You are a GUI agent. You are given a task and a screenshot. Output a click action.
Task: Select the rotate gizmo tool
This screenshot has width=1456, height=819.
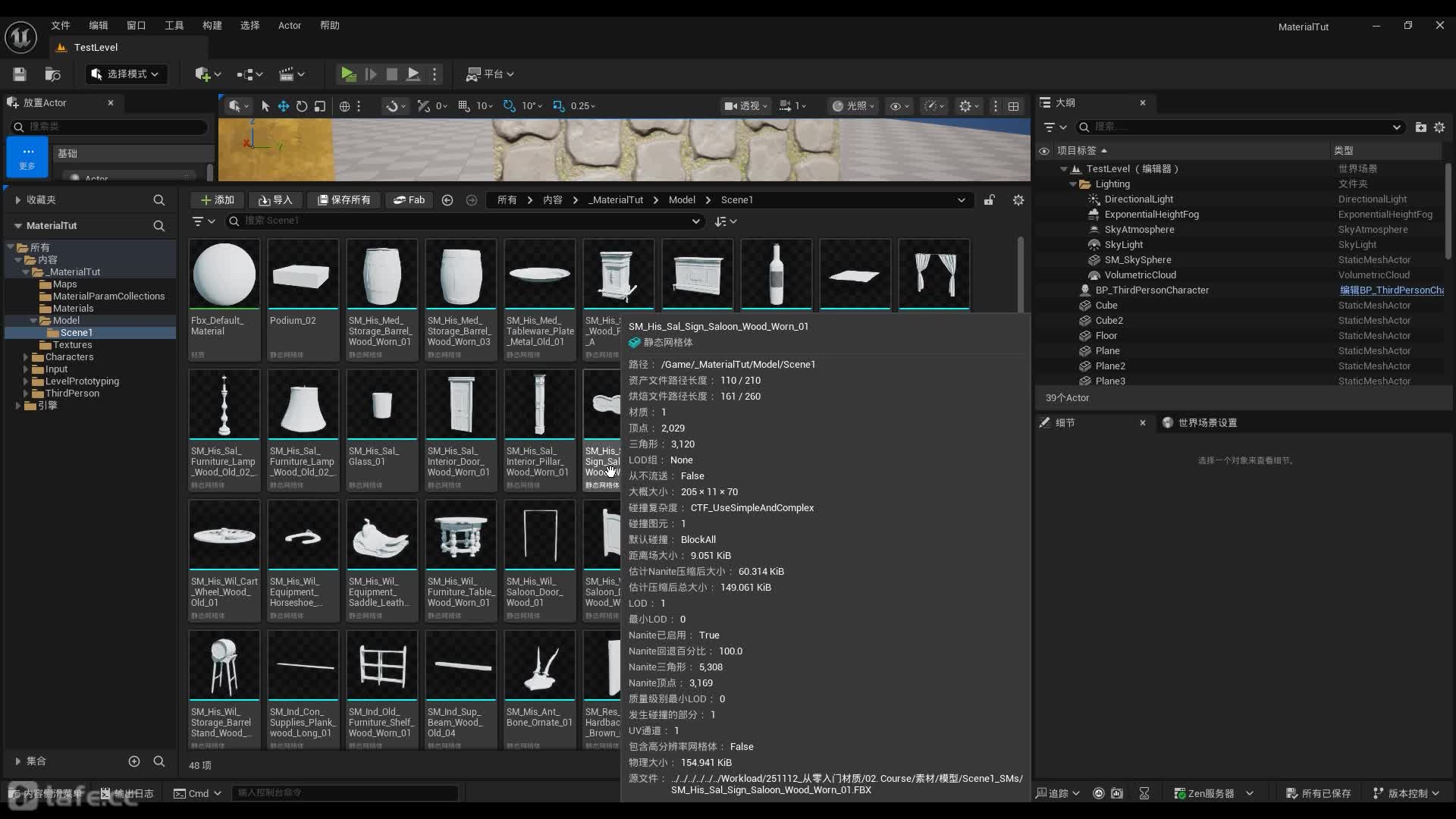302,106
